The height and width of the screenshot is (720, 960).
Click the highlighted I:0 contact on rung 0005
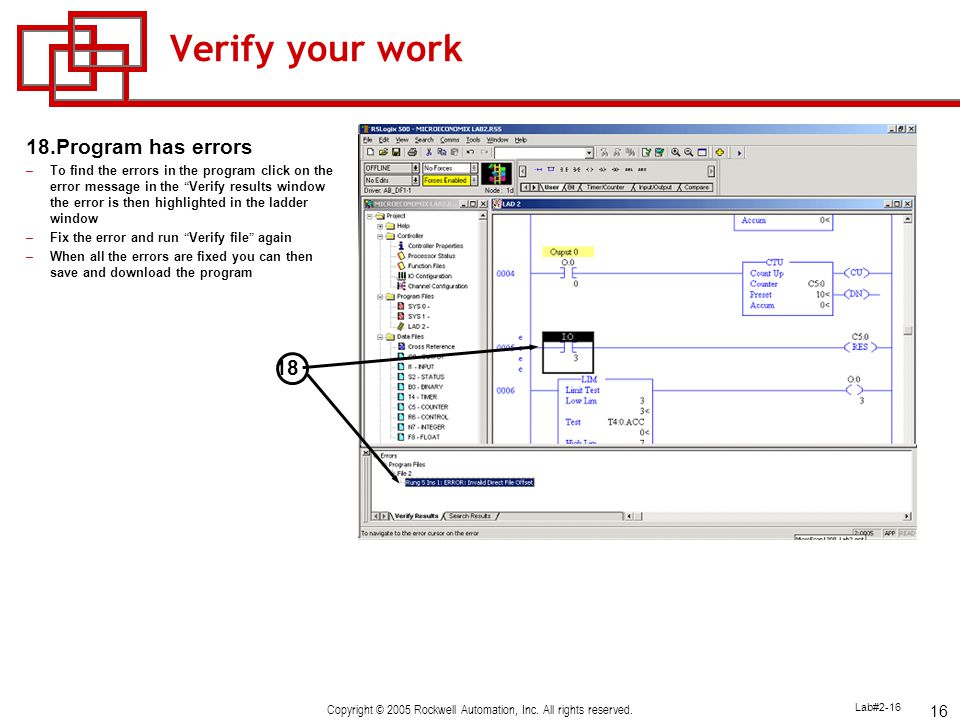point(568,352)
